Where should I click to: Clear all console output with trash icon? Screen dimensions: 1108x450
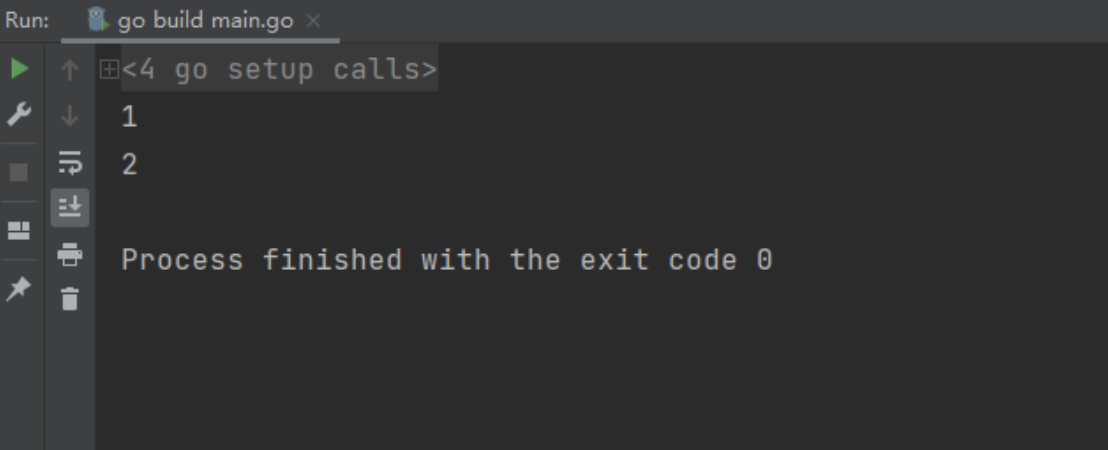click(x=70, y=299)
